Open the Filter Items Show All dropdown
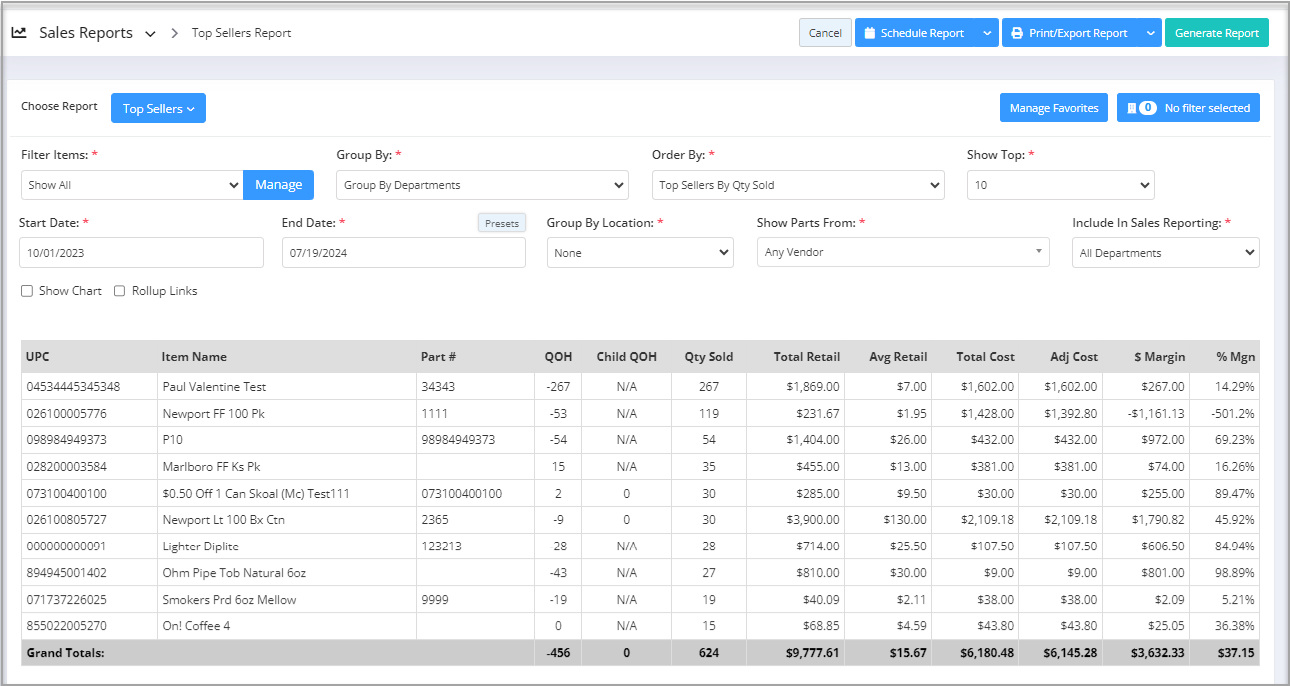1290x686 pixels. click(x=132, y=185)
